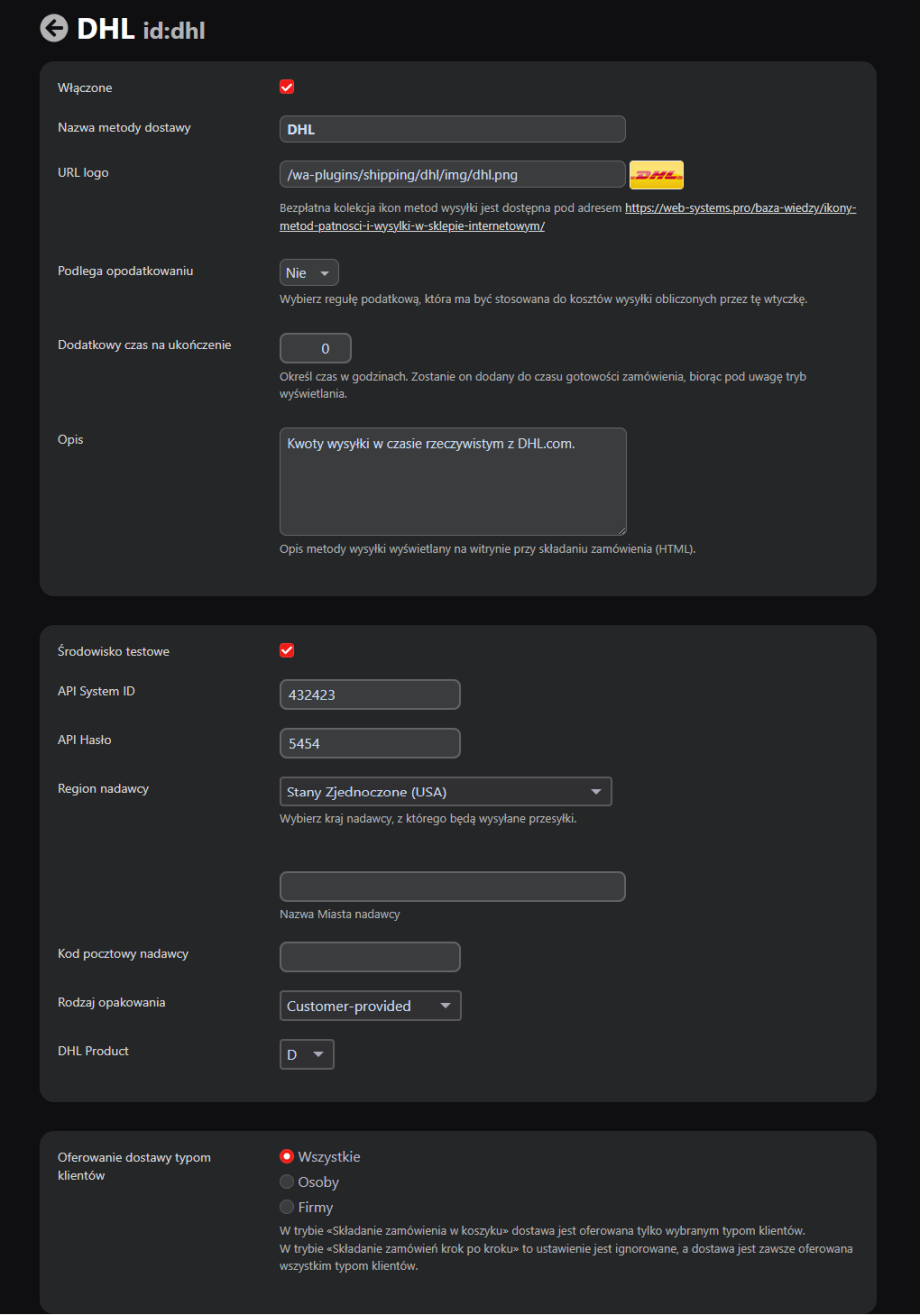Open the web-systems.pro shipping icons link
The width and height of the screenshot is (920, 1315).
coord(740,209)
